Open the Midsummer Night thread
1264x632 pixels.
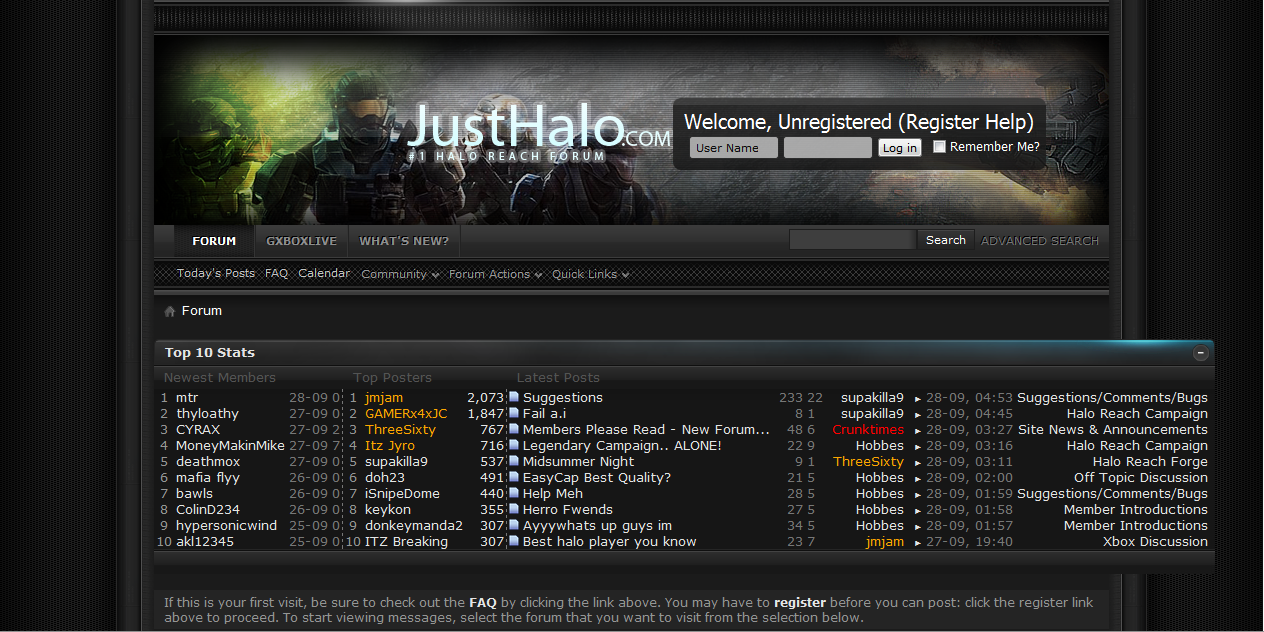click(x=579, y=462)
